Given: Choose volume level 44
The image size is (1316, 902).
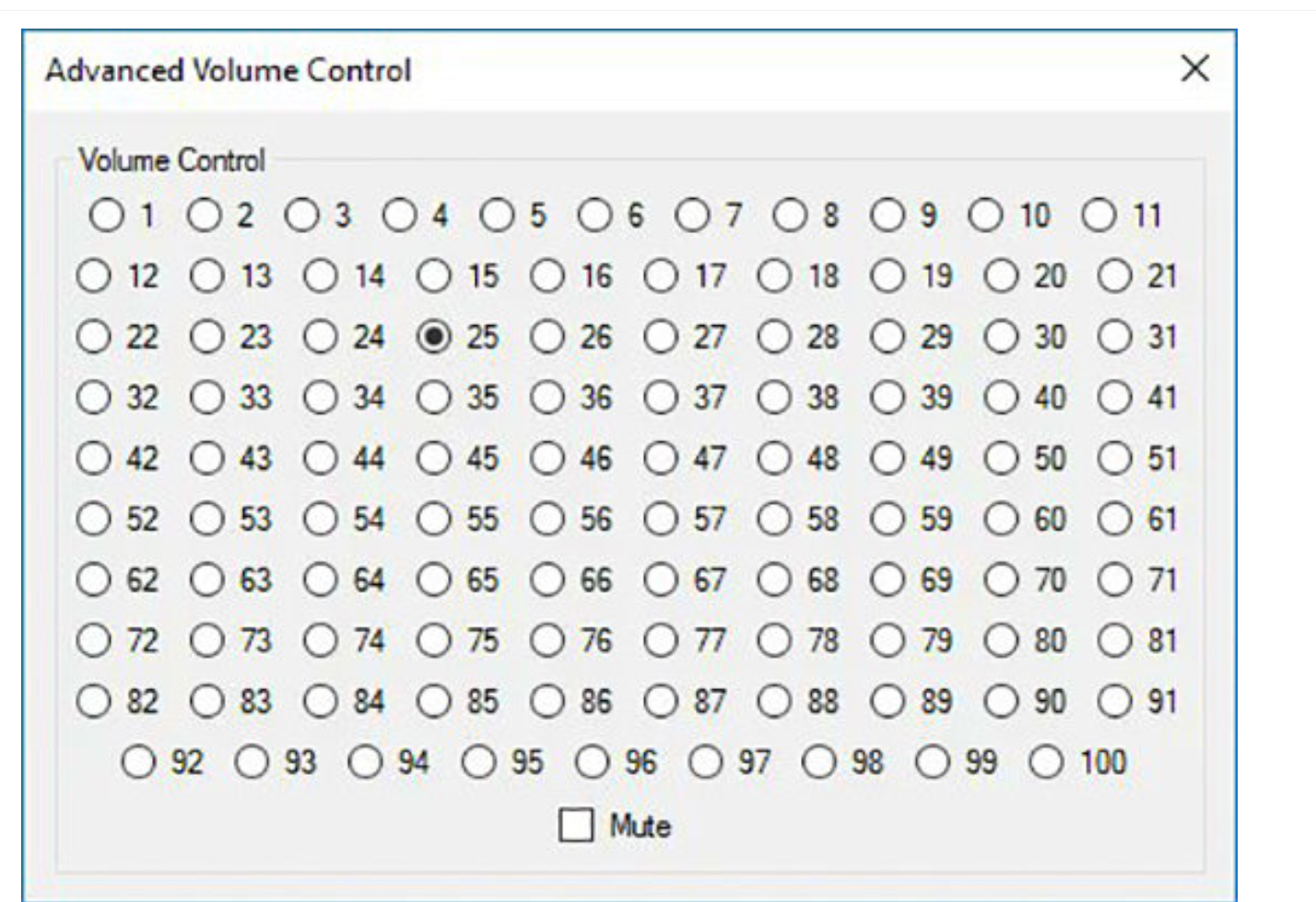Looking at the screenshot, I should point(320,459).
